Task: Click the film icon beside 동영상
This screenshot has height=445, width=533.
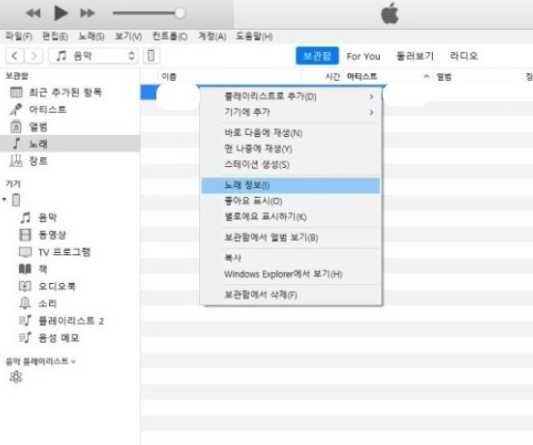Action: pyautogui.click(x=25, y=235)
